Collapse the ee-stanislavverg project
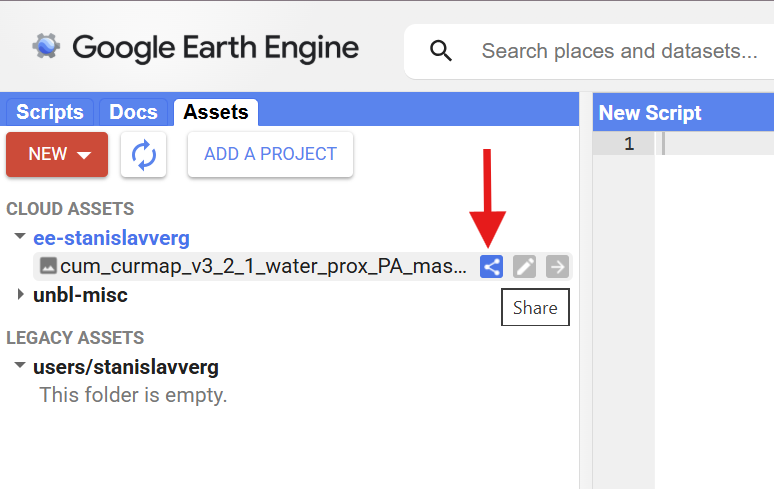The image size is (774, 489). 20,238
